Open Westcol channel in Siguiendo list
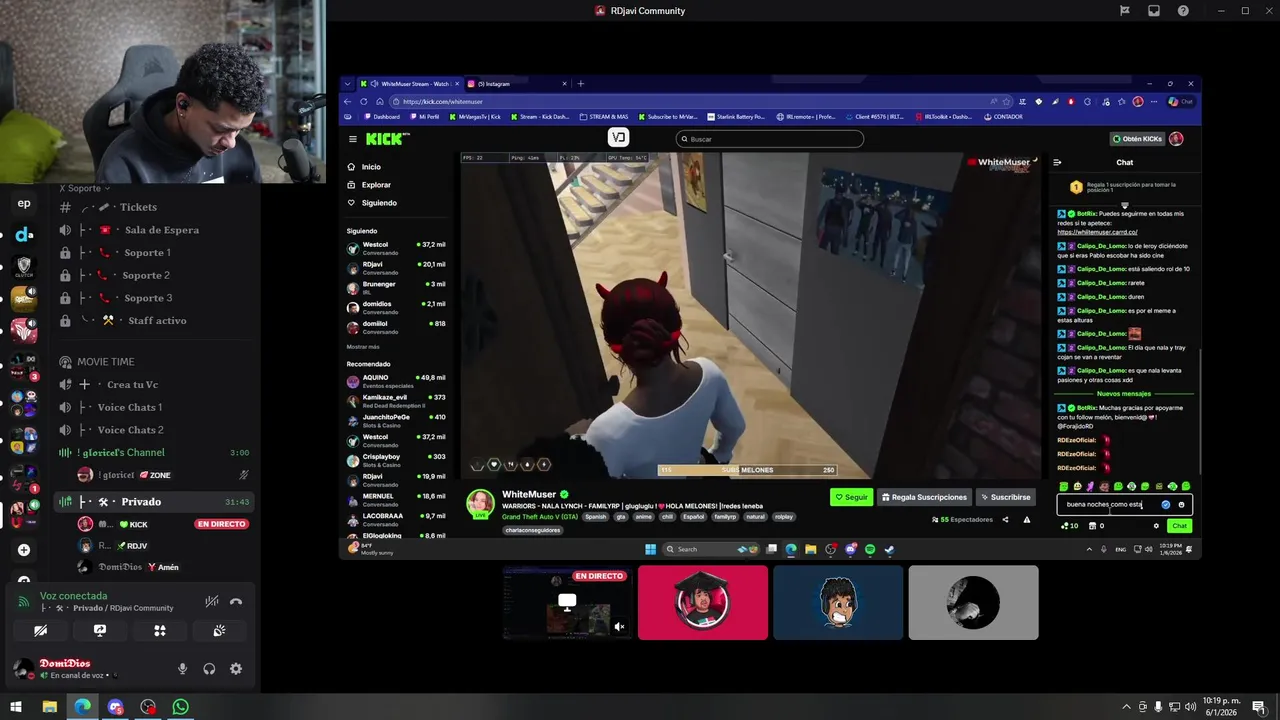1280x720 pixels. click(396, 248)
